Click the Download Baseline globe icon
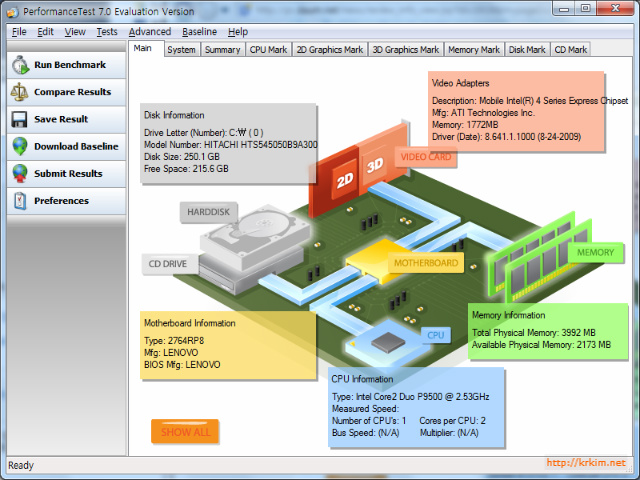The width and height of the screenshot is (640, 480). 20,146
